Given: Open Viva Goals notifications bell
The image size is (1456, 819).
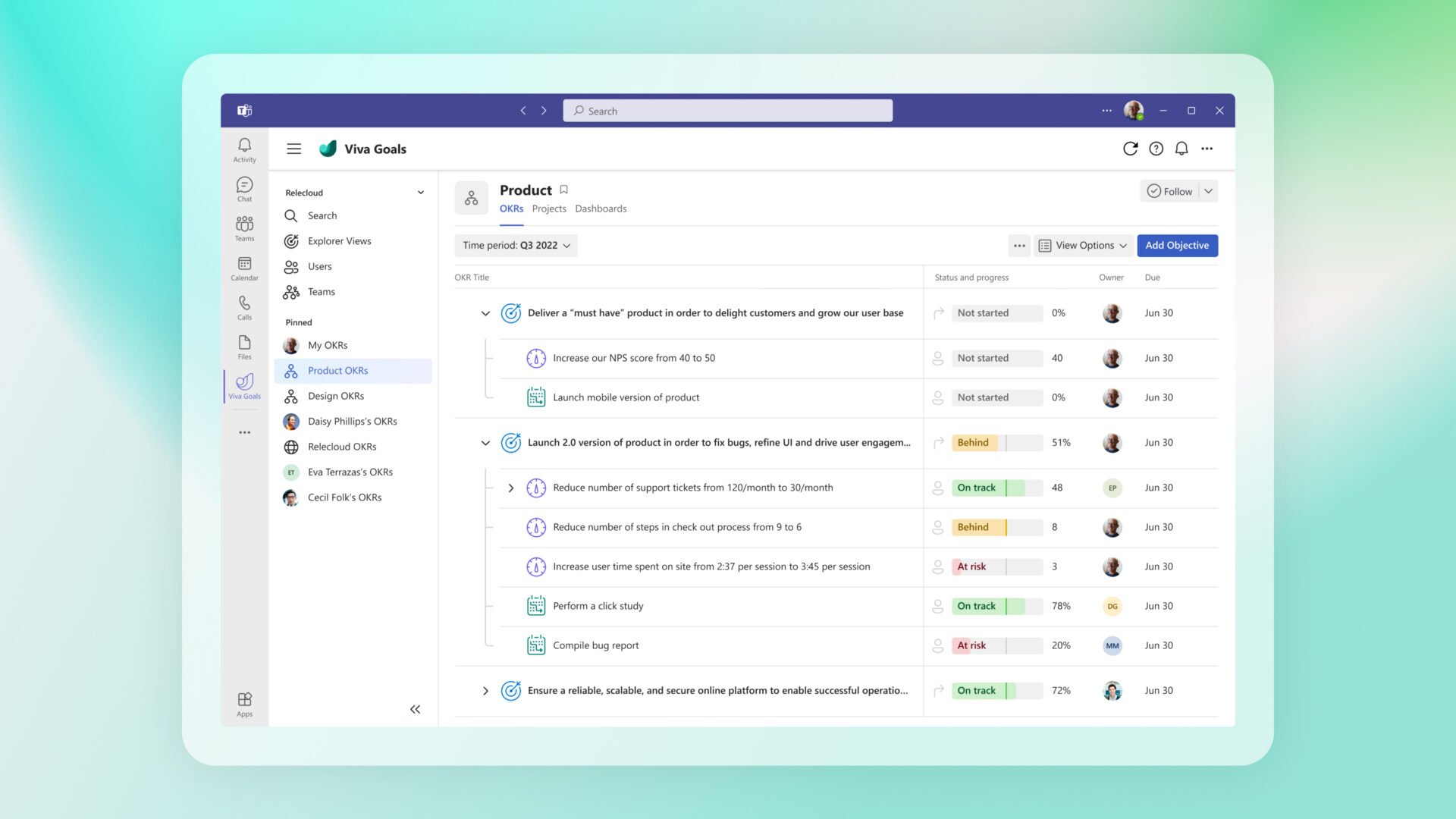Looking at the screenshot, I should pos(1181,149).
